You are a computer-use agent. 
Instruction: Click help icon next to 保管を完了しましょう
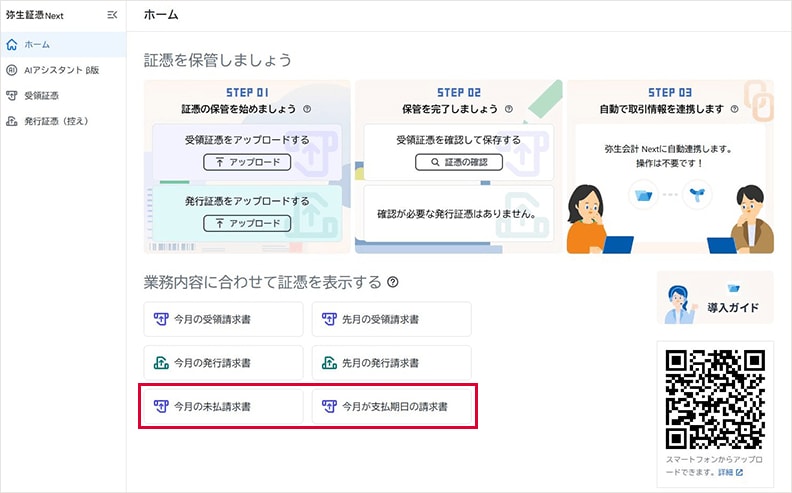pos(508,110)
